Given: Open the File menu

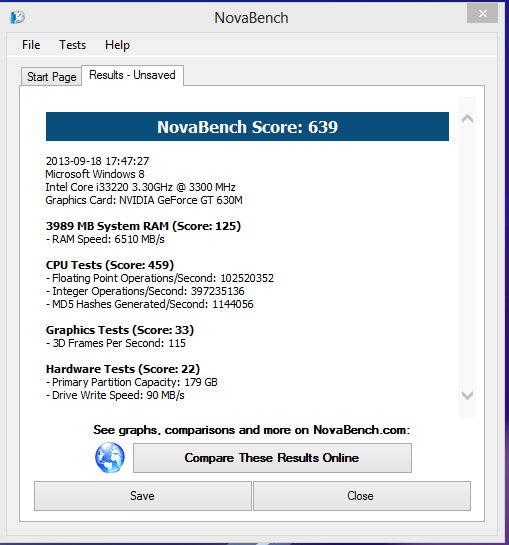Looking at the screenshot, I should point(31,45).
